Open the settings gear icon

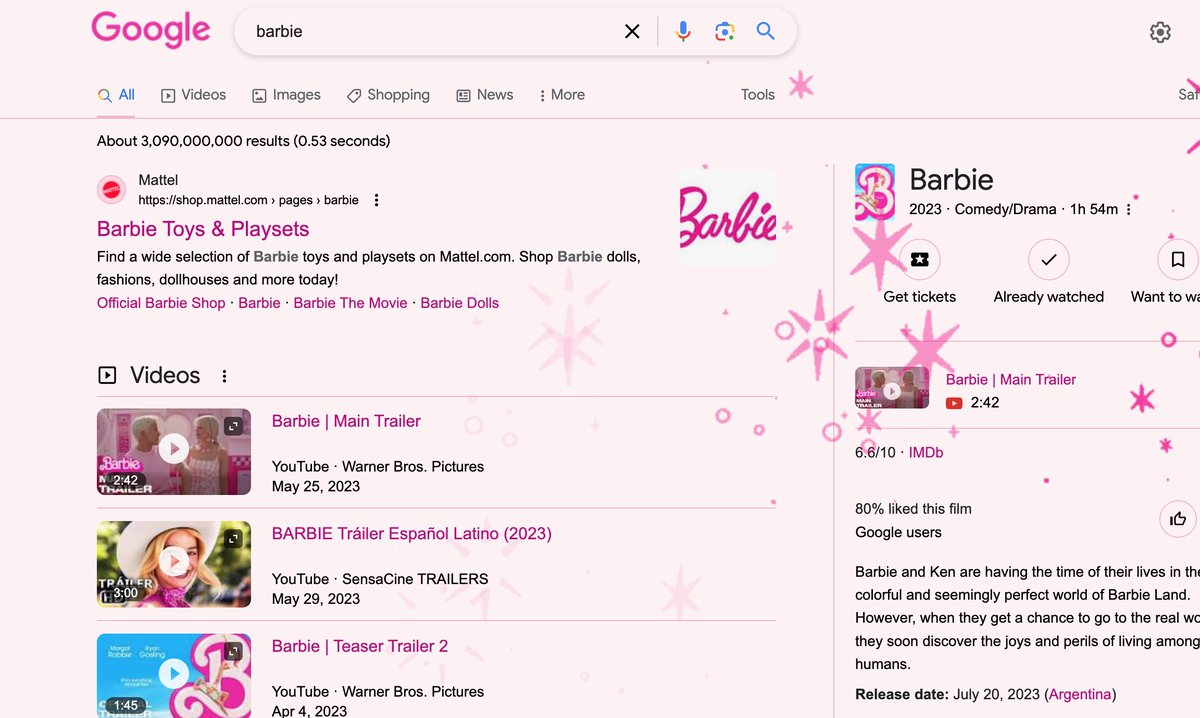tap(1160, 32)
